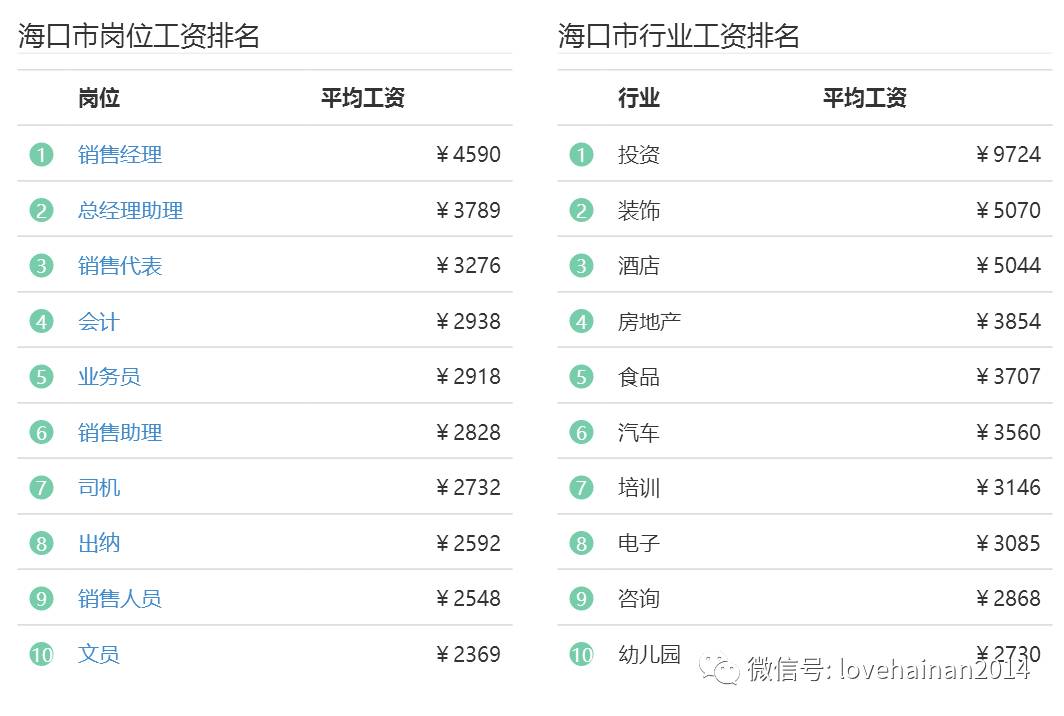Screen dimensions: 1064x716
Task: Select the 会计 position entry
Action: [98, 321]
